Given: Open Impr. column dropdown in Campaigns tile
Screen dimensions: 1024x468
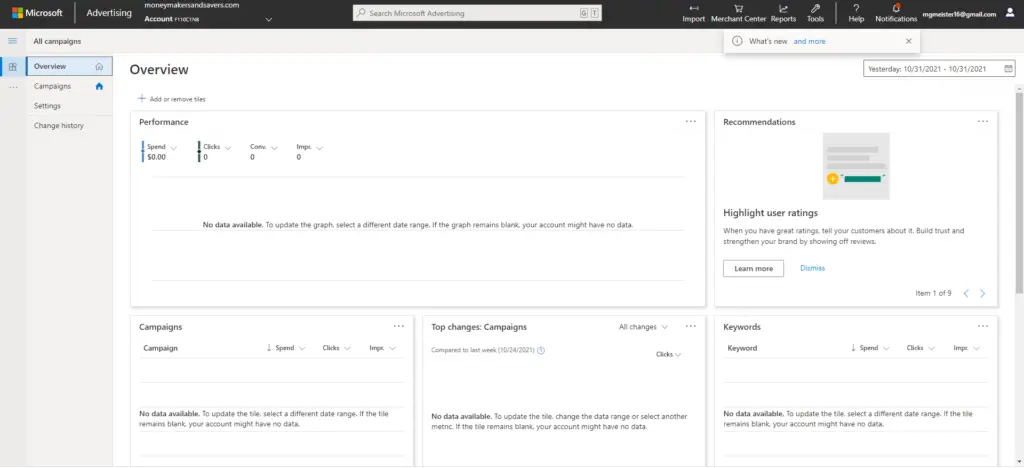Looking at the screenshot, I should (x=392, y=349).
